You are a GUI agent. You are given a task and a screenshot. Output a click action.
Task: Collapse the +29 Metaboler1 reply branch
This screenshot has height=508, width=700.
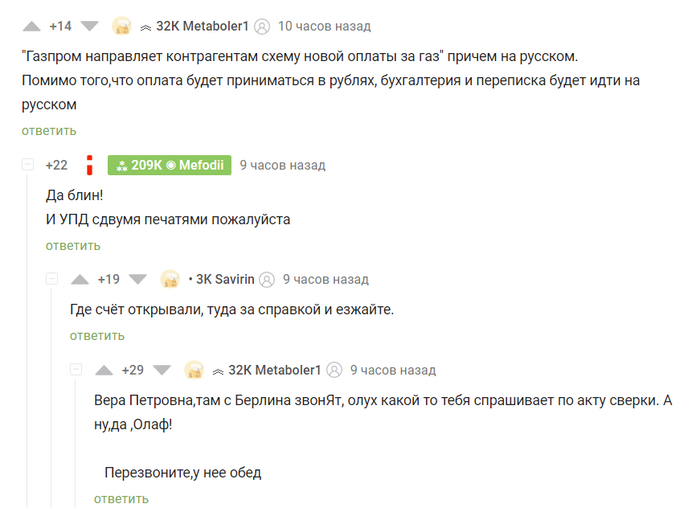[x=75, y=370]
